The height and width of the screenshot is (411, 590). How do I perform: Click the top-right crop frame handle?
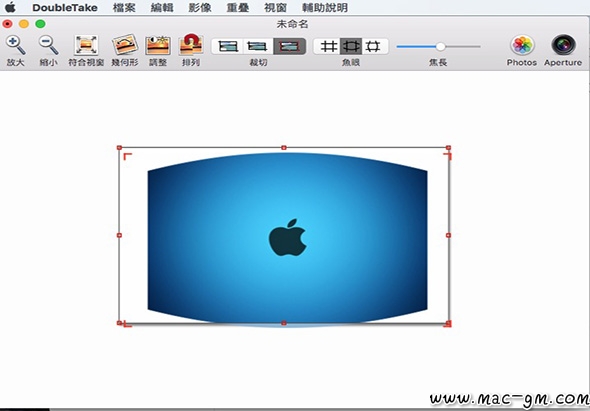(x=448, y=148)
